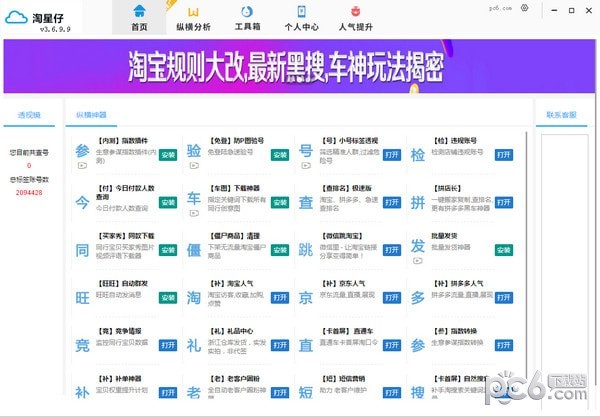Image resolution: width=600 pixels, height=417 pixels.
Task: Install the 批量发货 tool
Action: [x=504, y=250]
